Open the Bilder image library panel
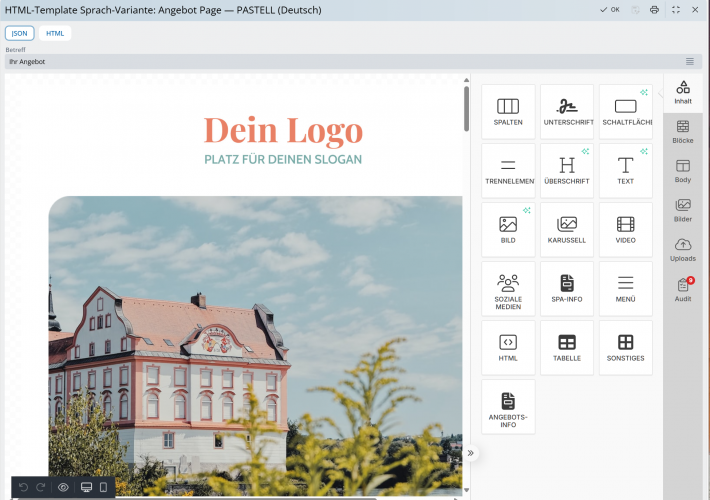 [683, 211]
